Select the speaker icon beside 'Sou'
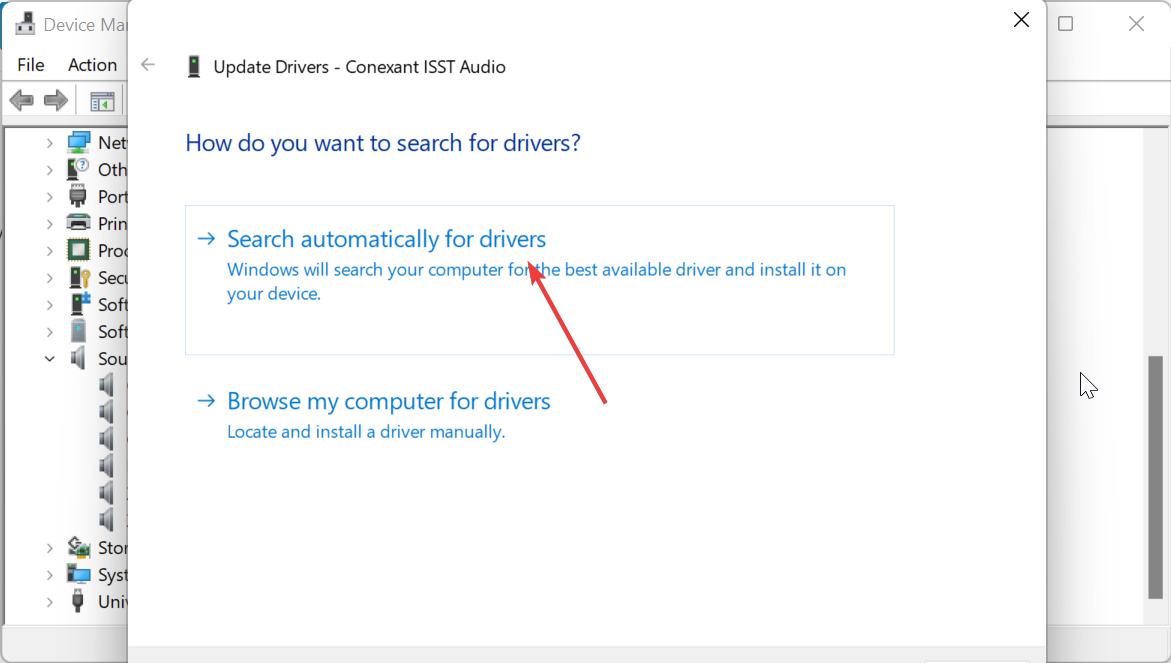The image size is (1171, 663). pos(78,358)
